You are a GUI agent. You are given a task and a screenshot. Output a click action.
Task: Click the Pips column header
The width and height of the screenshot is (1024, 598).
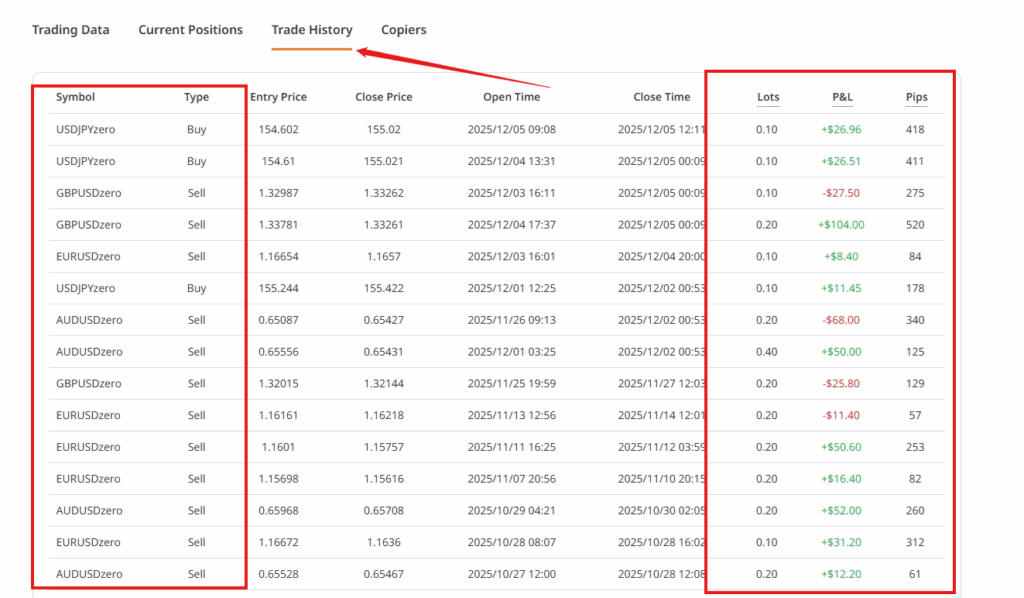tap(916, 97)
